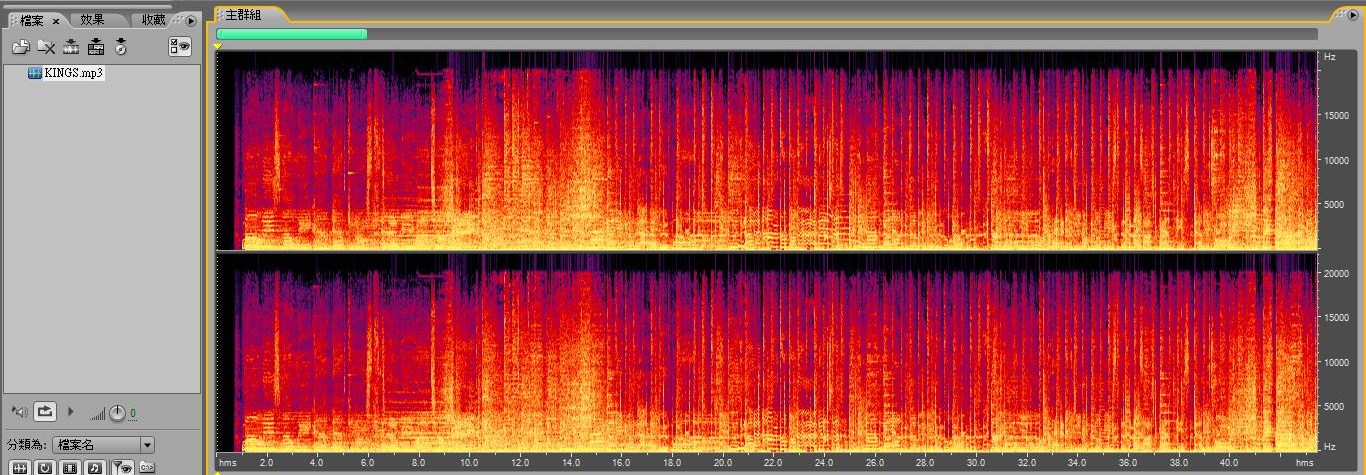Image resolution: width=1366 pixels, height=475 pixels.
Task: Open the 主群組 panel flyout menu arrow
Action: (x=1352, y=15)
